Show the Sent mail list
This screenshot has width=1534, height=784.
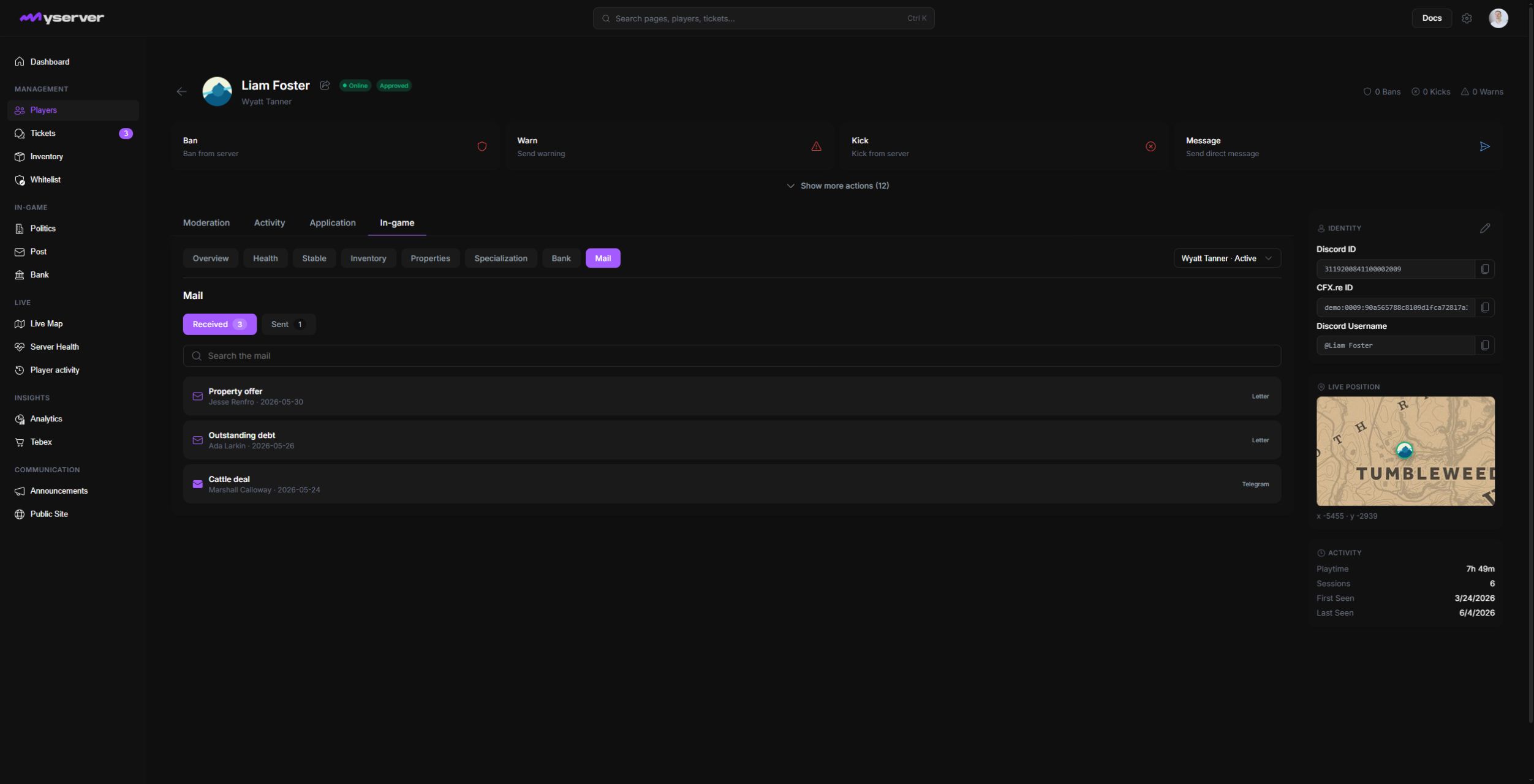click(288, 325)
